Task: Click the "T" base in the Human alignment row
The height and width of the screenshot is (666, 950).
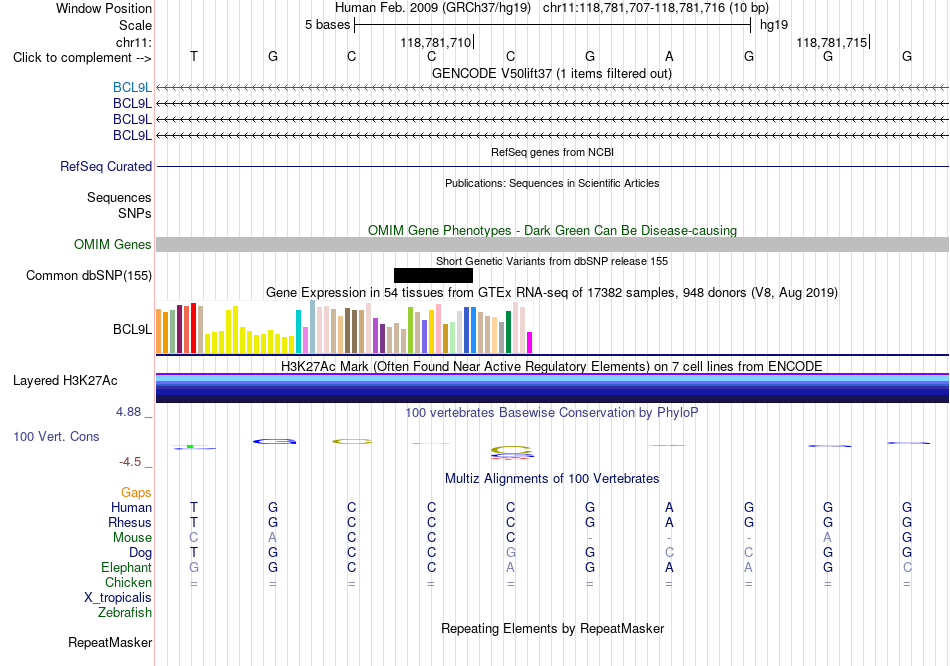Action: [x=194, y=507]
